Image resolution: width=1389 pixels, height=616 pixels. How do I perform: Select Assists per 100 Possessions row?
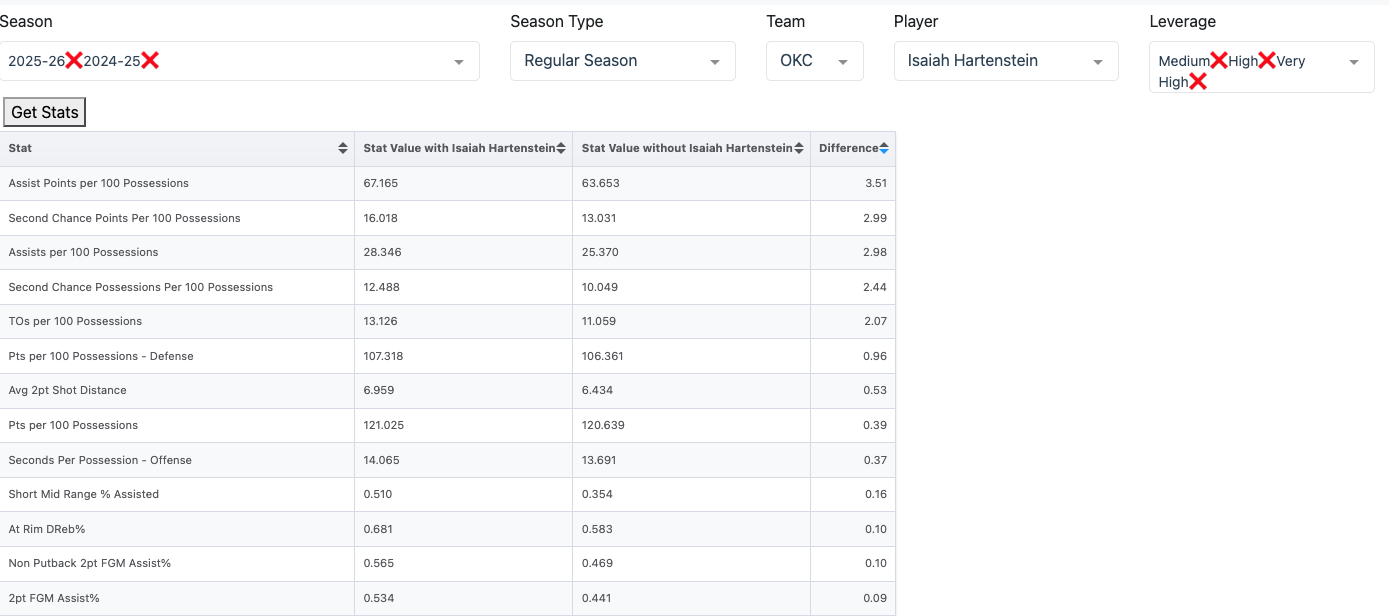pos(448,252)
